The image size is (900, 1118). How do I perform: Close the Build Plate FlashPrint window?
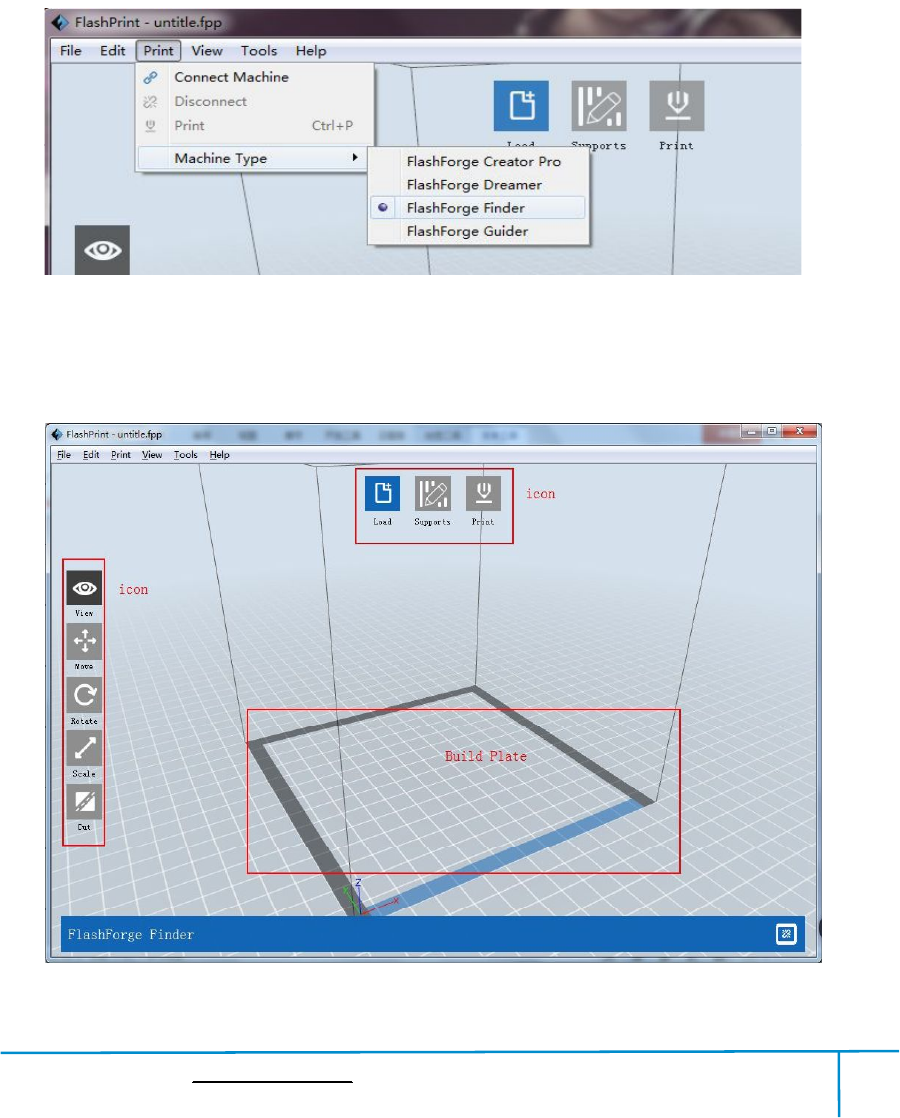[x=799, y=431]
